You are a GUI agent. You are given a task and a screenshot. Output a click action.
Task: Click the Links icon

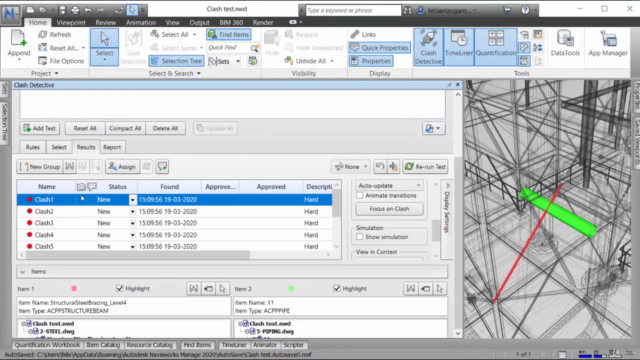click(355, 35)
